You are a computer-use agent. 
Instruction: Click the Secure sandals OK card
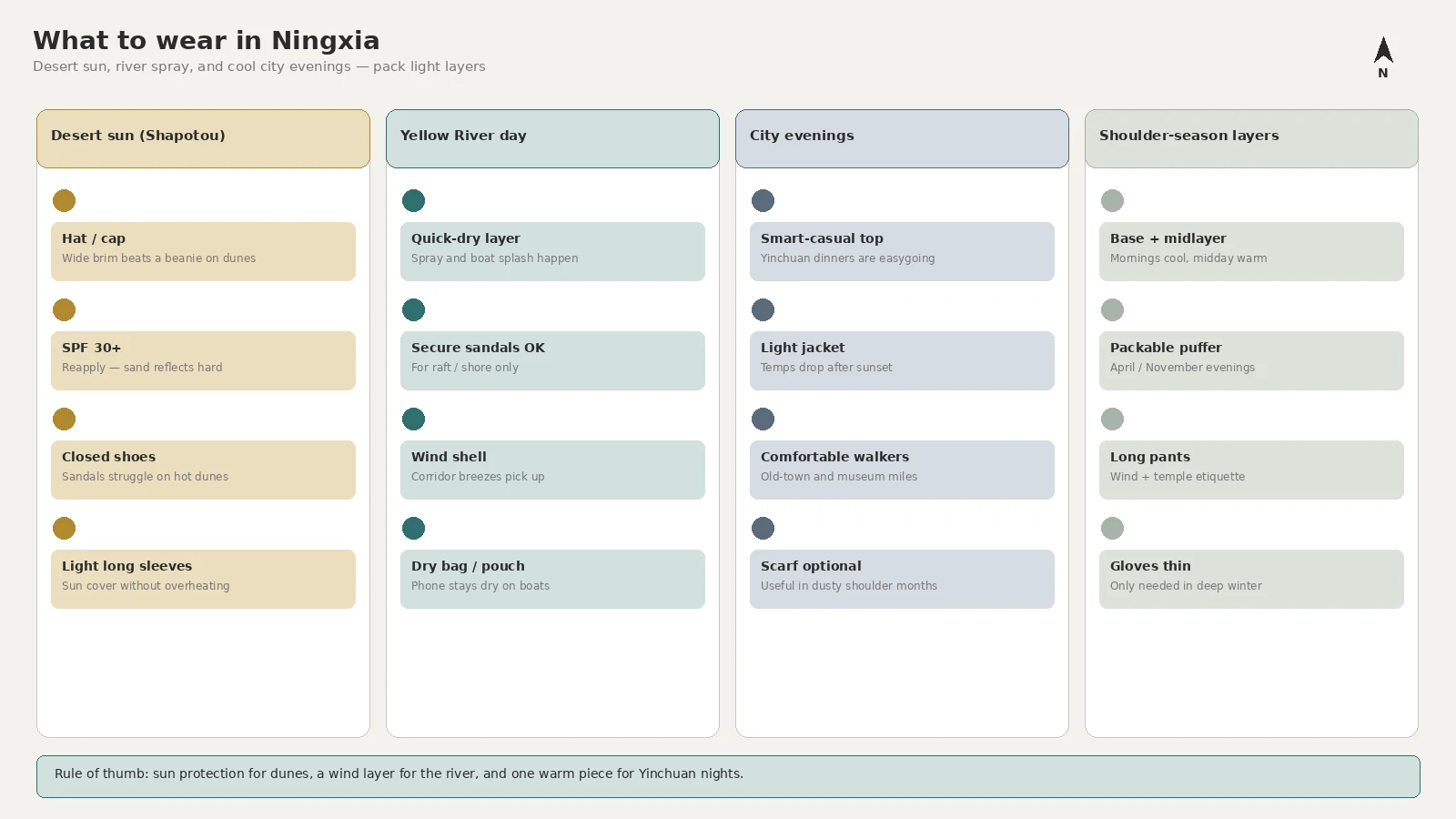(x=552, y=360)
